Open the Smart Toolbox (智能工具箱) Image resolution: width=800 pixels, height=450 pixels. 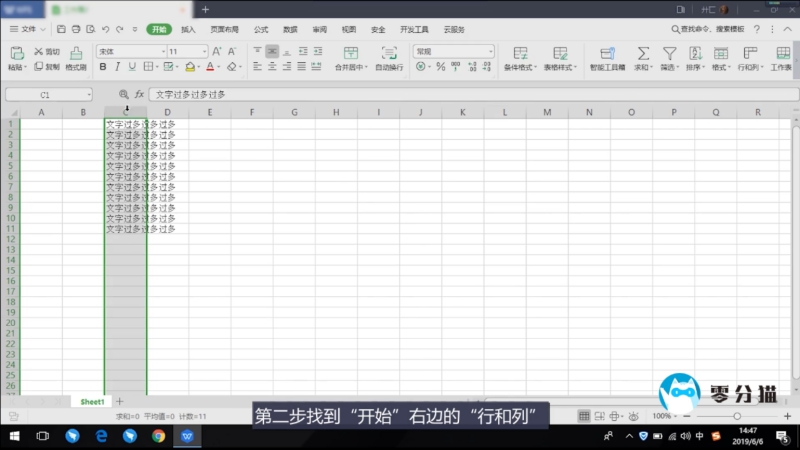(x=607, y=58)
